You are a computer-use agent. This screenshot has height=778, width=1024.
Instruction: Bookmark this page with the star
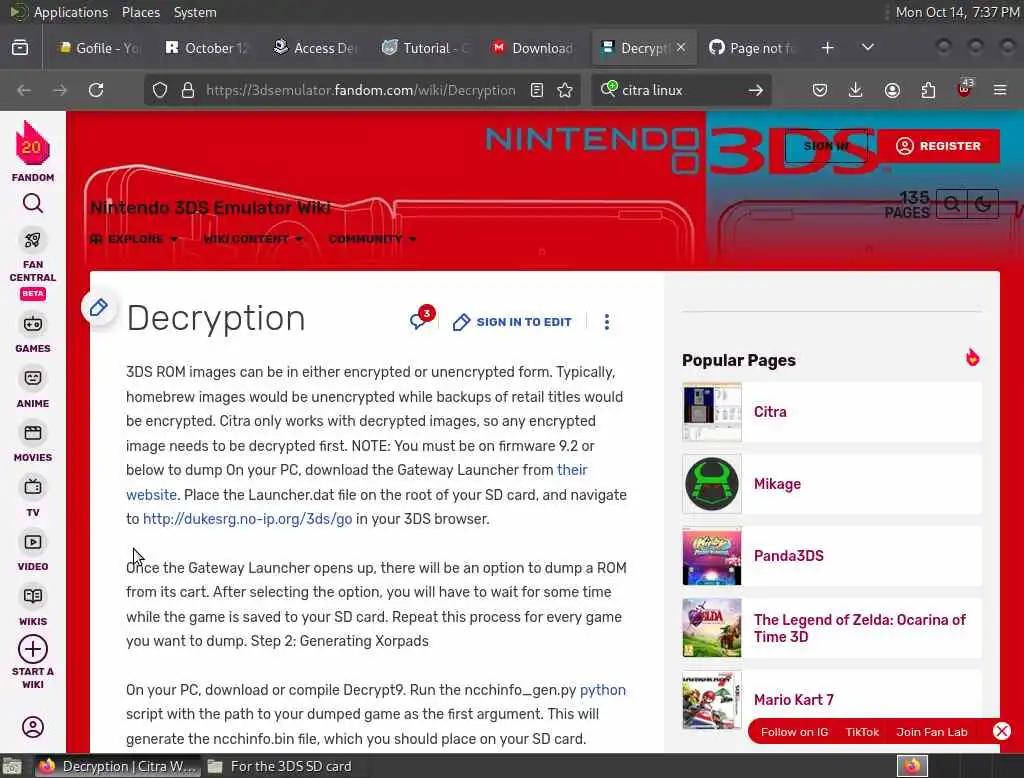[x=565, y=90]
